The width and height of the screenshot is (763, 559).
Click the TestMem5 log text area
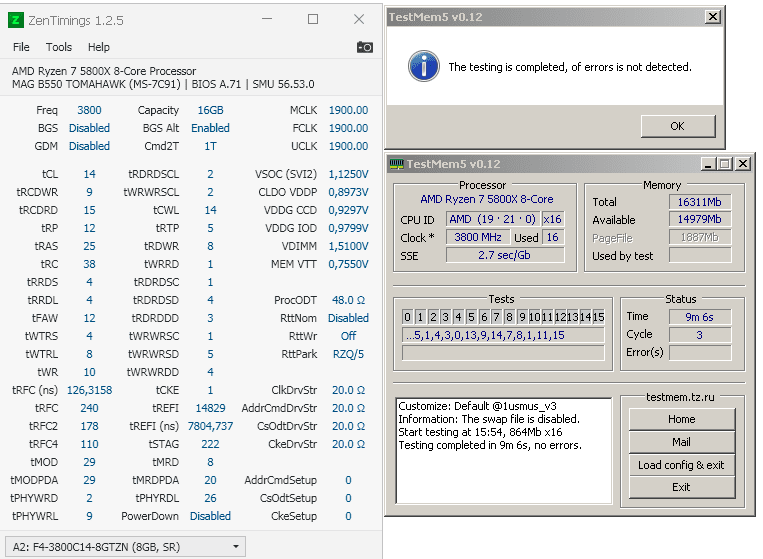click(504, 451)
